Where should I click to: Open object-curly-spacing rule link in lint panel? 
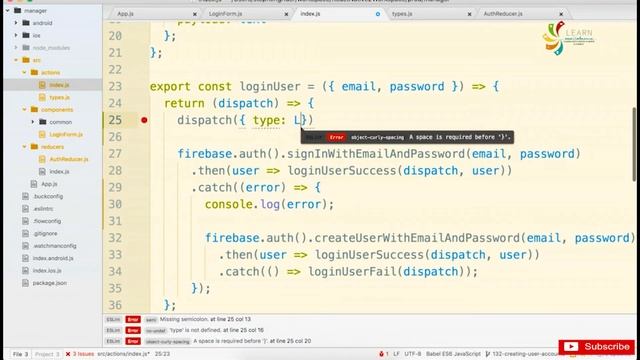(167, 341)
